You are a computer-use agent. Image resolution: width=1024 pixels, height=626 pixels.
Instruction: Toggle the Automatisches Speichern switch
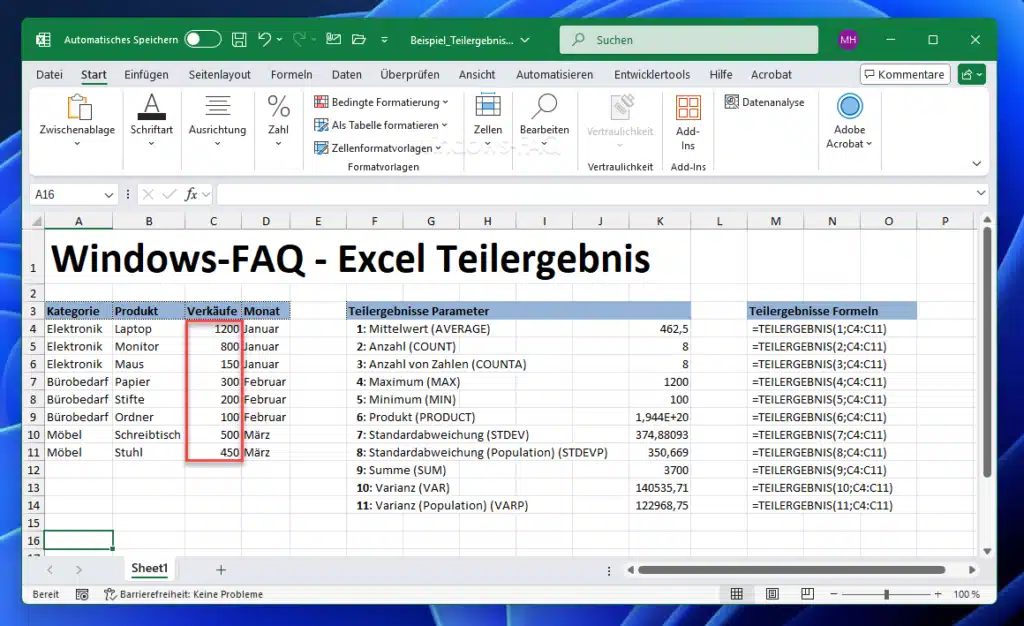[x=203, y=39]
